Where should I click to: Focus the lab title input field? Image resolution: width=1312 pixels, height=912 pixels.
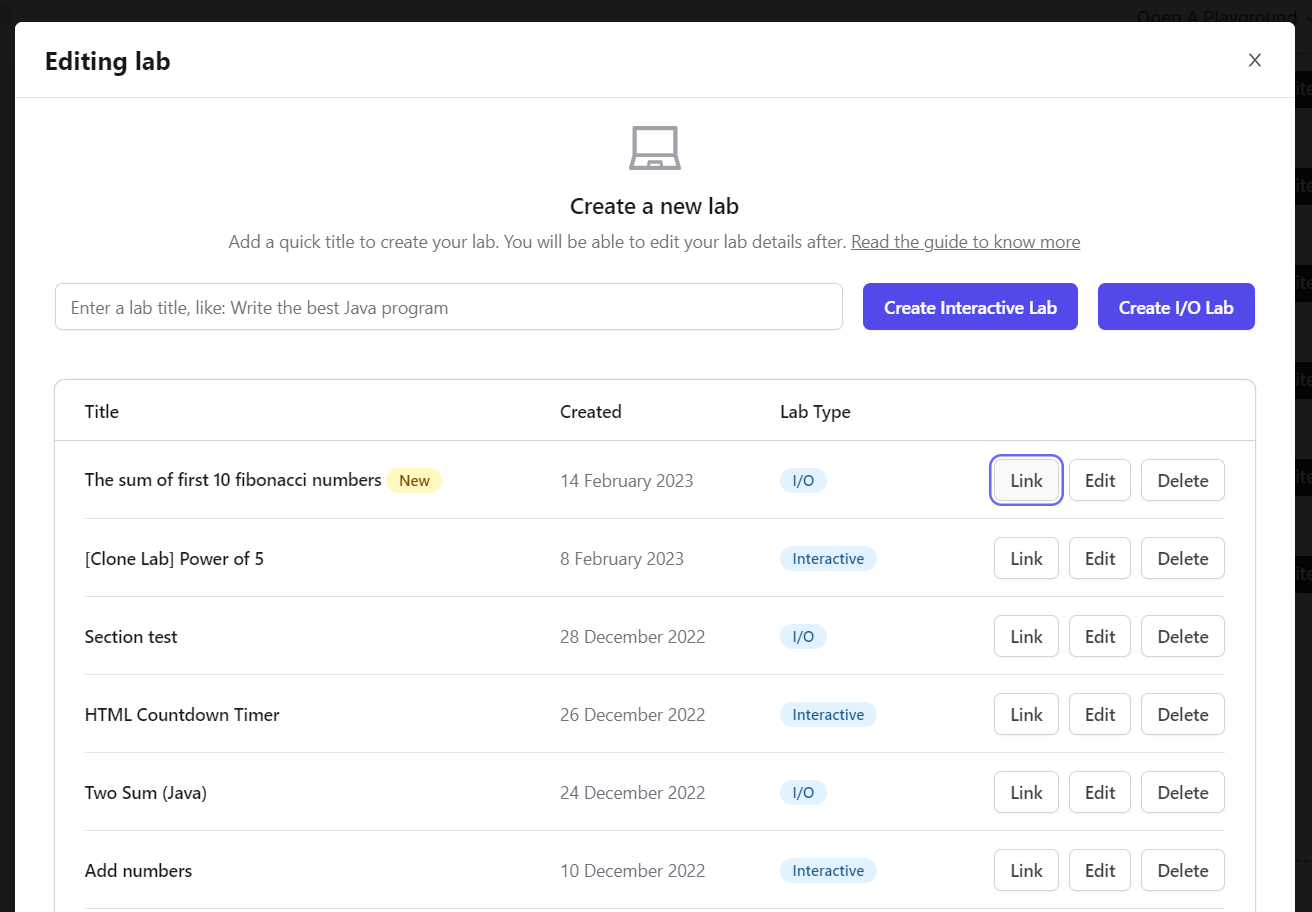(448, 307)
